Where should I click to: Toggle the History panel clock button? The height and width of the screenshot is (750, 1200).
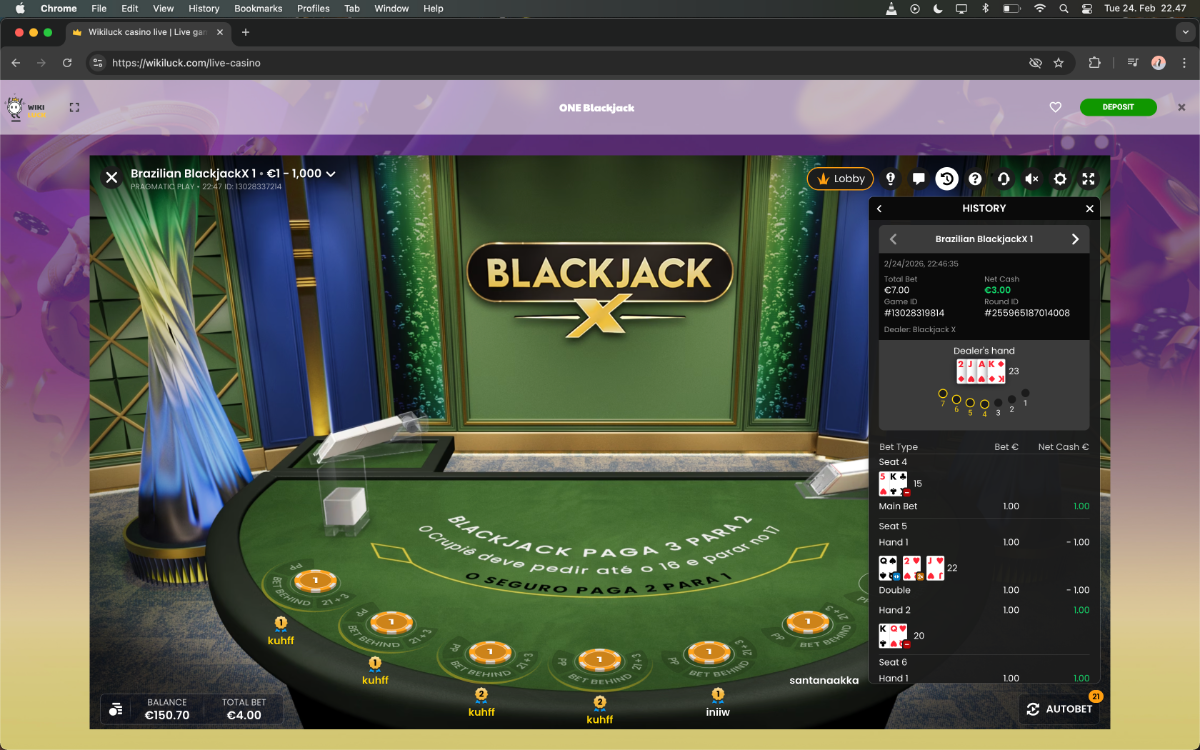click(946, 179)
